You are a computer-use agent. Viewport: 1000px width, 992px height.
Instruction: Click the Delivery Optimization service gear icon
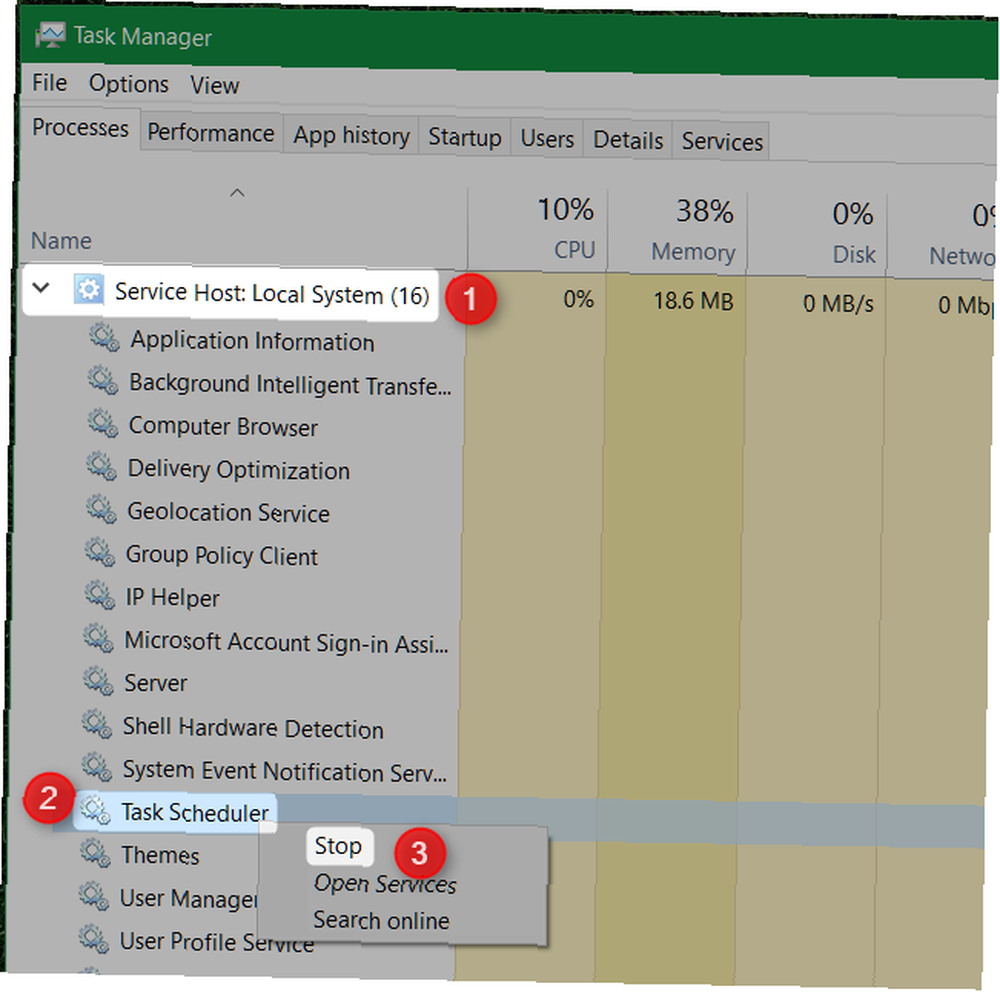pos(101,466)
